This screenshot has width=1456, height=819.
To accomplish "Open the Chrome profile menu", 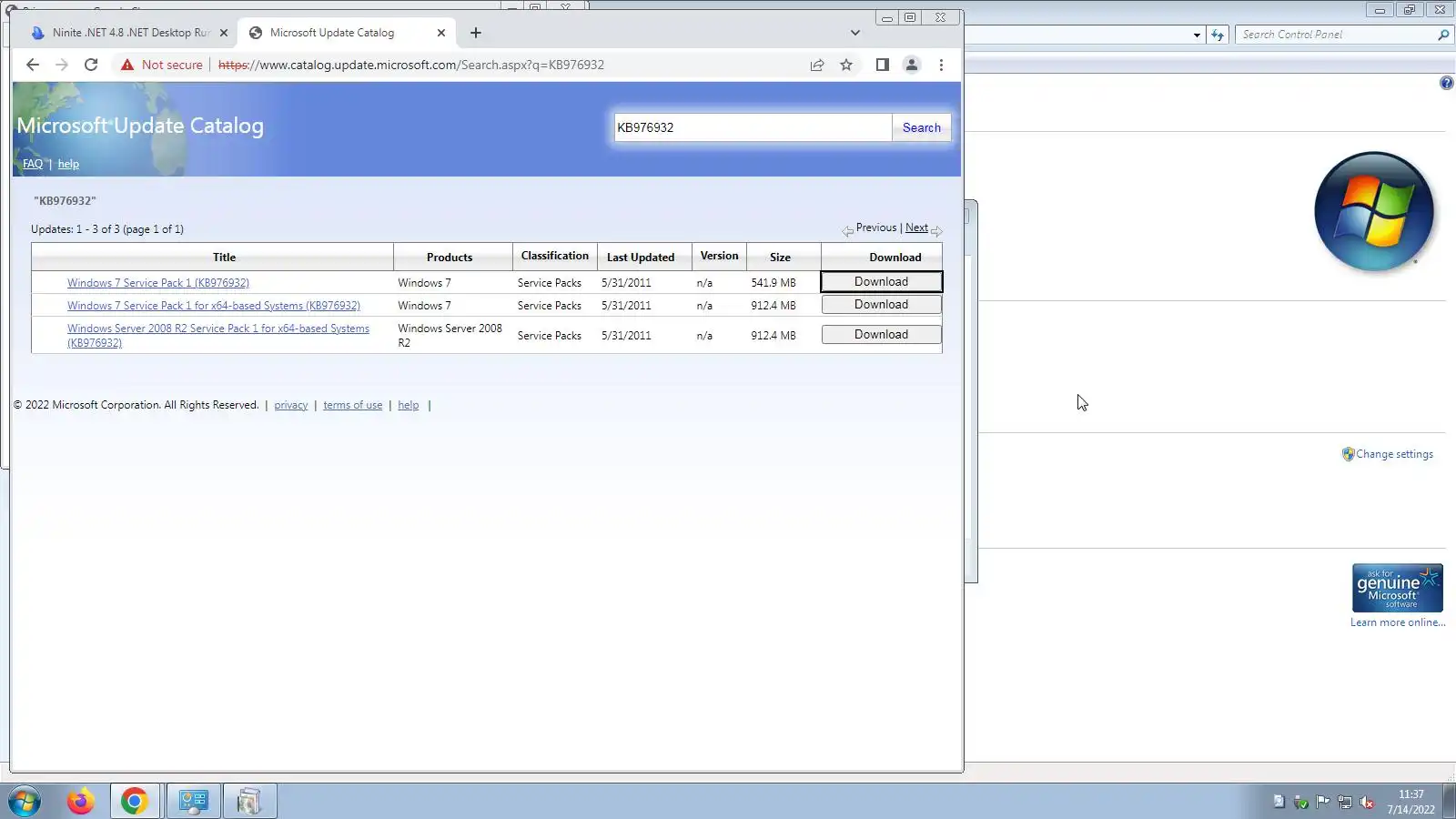I will pos(911,65).
